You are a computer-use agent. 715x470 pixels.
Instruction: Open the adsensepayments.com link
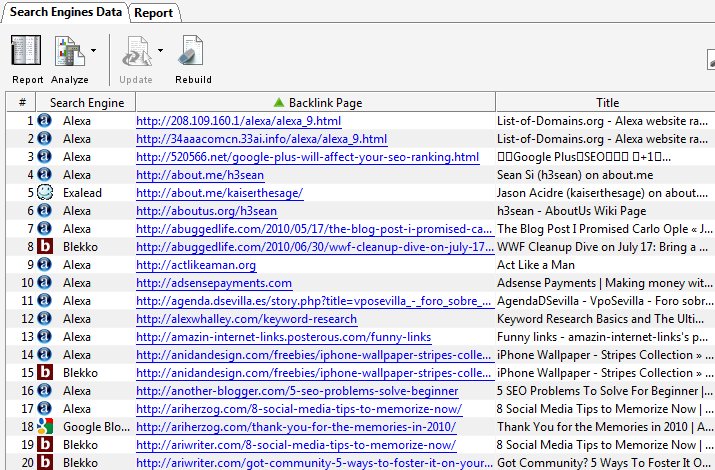click(214, 283)
